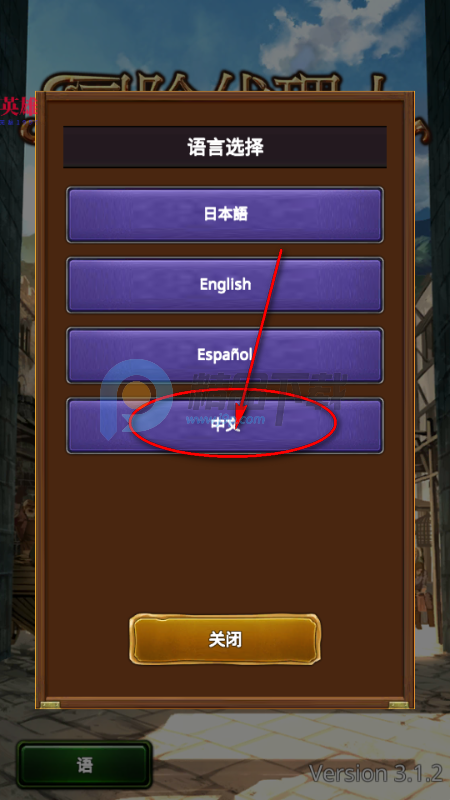450x800 pixels.
Task: Click the watermark website URL text
Action: click(x=225, y=420)
